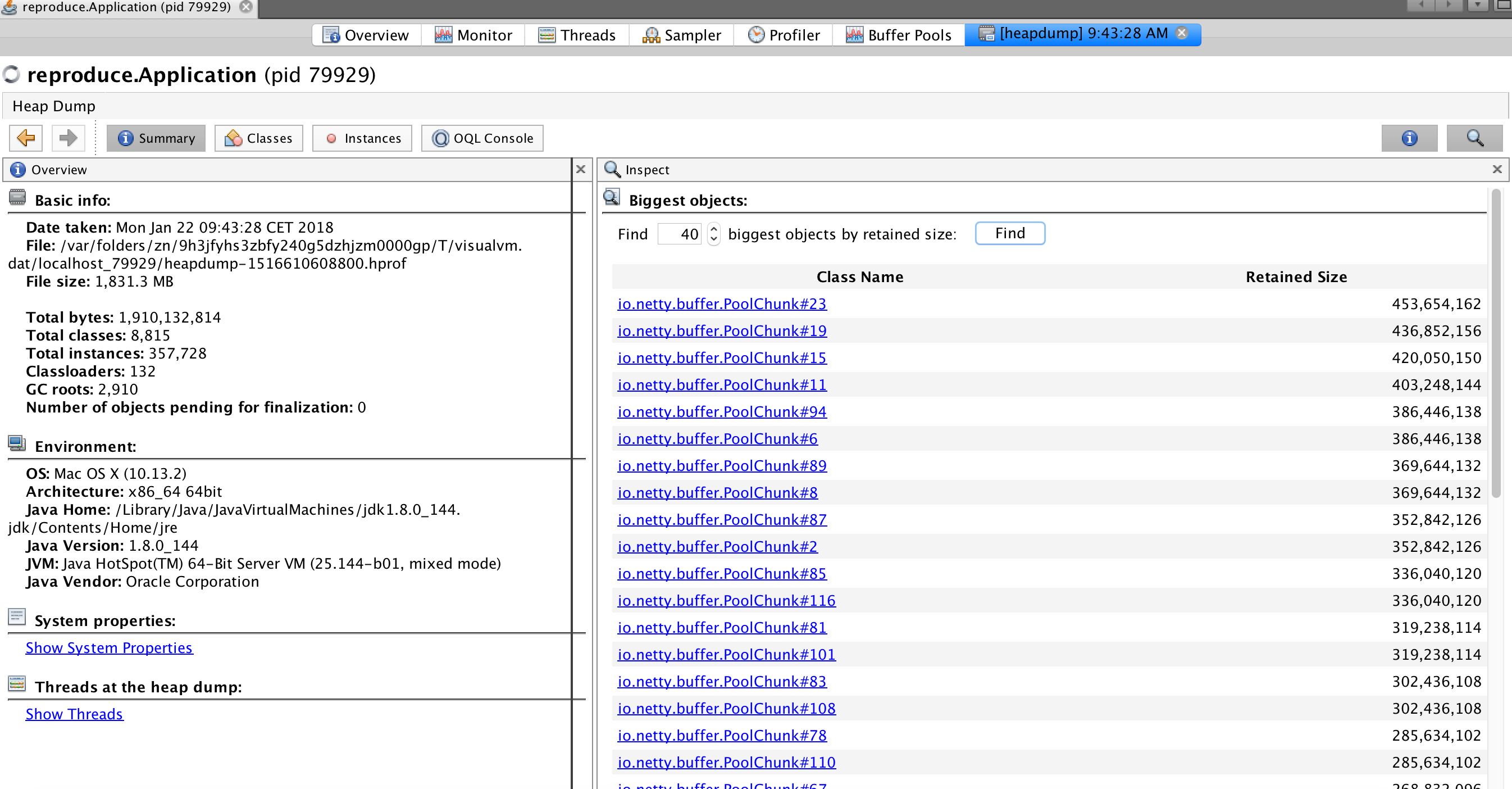The height and width of the screenshot is (789, 1512).
Task: Click the Find count input field
Action: [680, 233]
